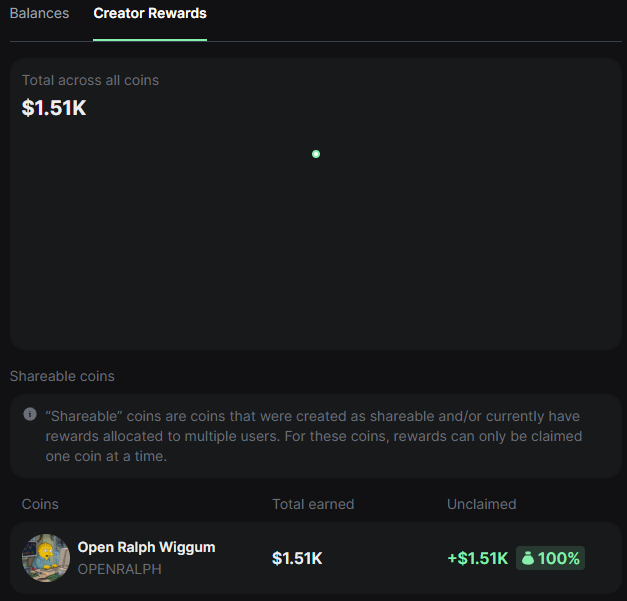The image size is (627, 601).
Task: Click the +$1.51K unclaimed amount
Action: coord(478,558)
